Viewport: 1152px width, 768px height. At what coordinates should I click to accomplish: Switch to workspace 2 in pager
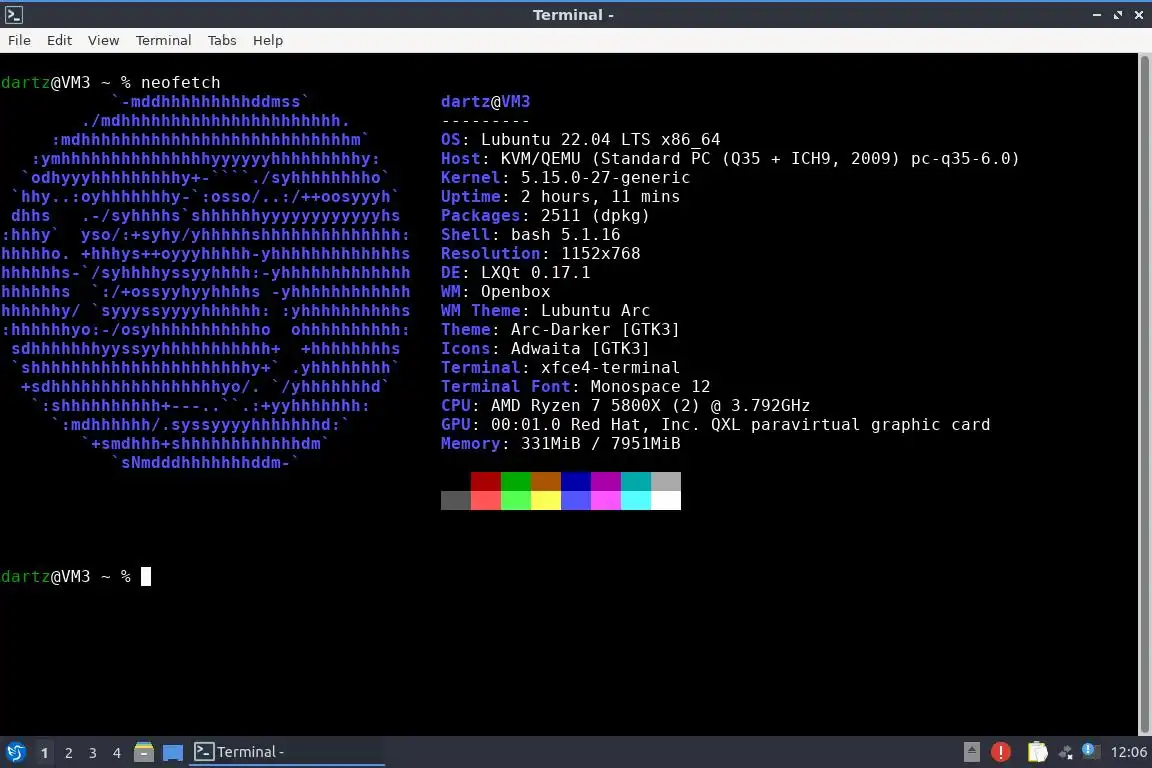click(x=68, y=753)
